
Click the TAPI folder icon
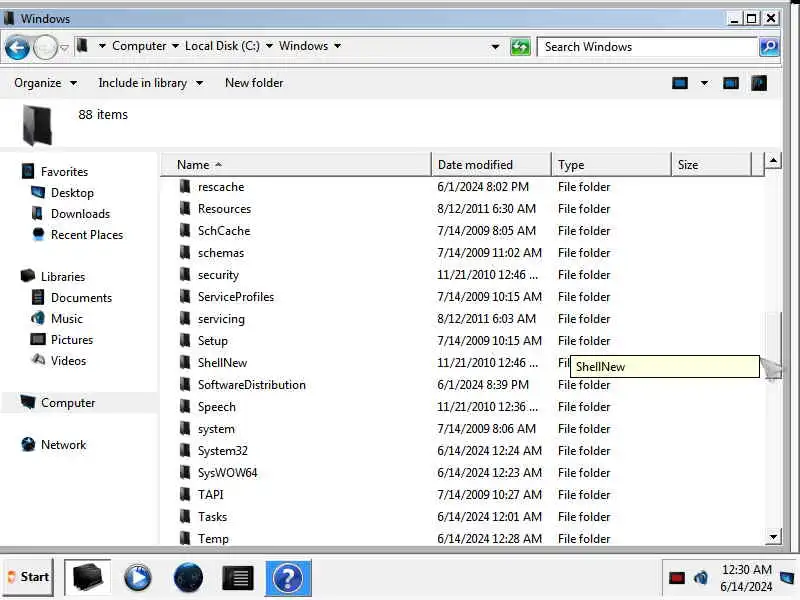(185, 494)
